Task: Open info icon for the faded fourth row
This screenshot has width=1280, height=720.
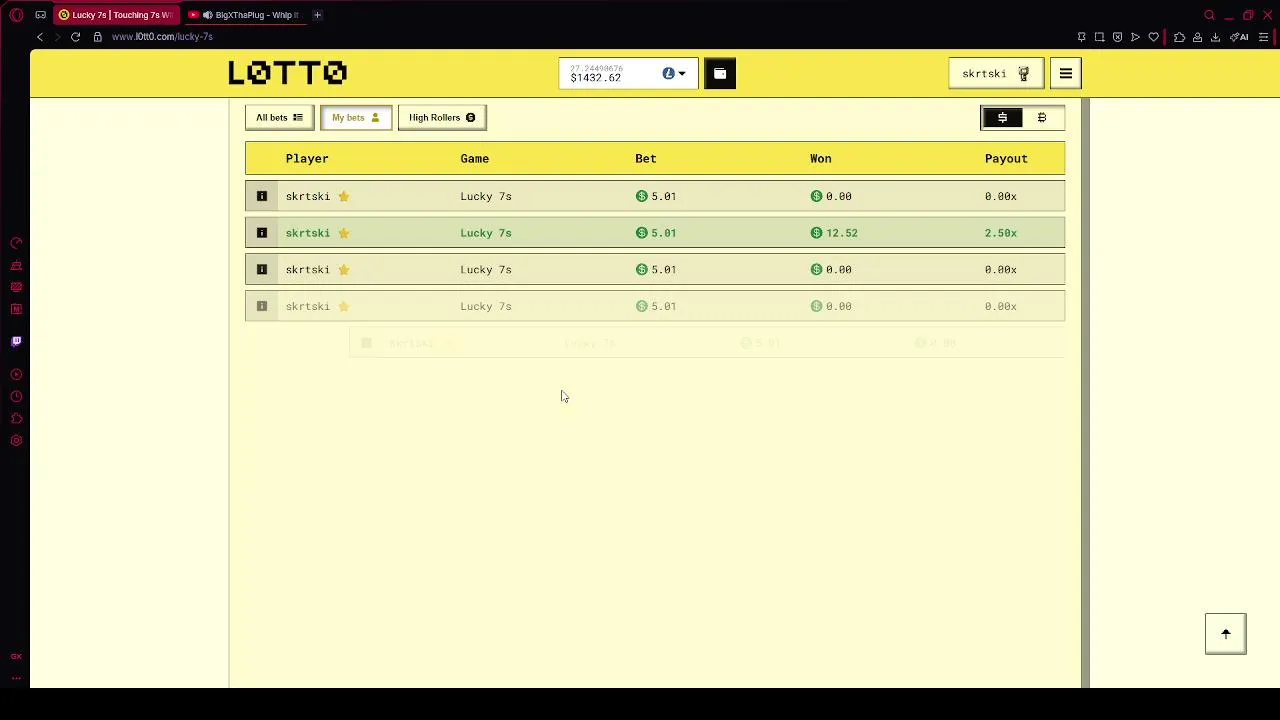Action: pos(262,306)
